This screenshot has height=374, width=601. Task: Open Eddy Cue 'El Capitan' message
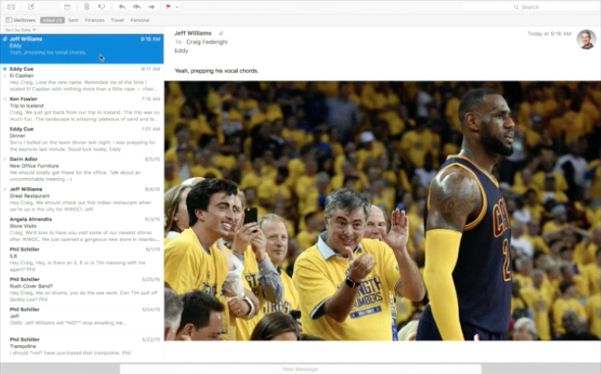click(x=82, y=79)
